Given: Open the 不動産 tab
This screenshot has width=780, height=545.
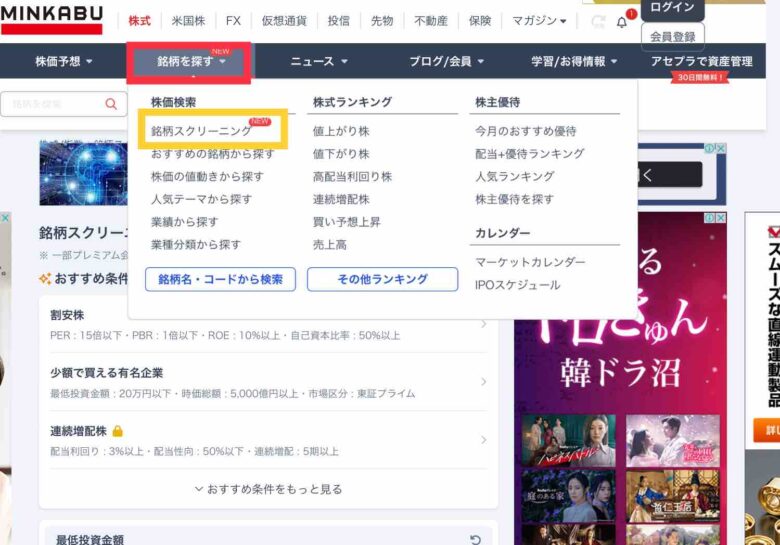Looking at the screenshot, I should pos(431,21).
